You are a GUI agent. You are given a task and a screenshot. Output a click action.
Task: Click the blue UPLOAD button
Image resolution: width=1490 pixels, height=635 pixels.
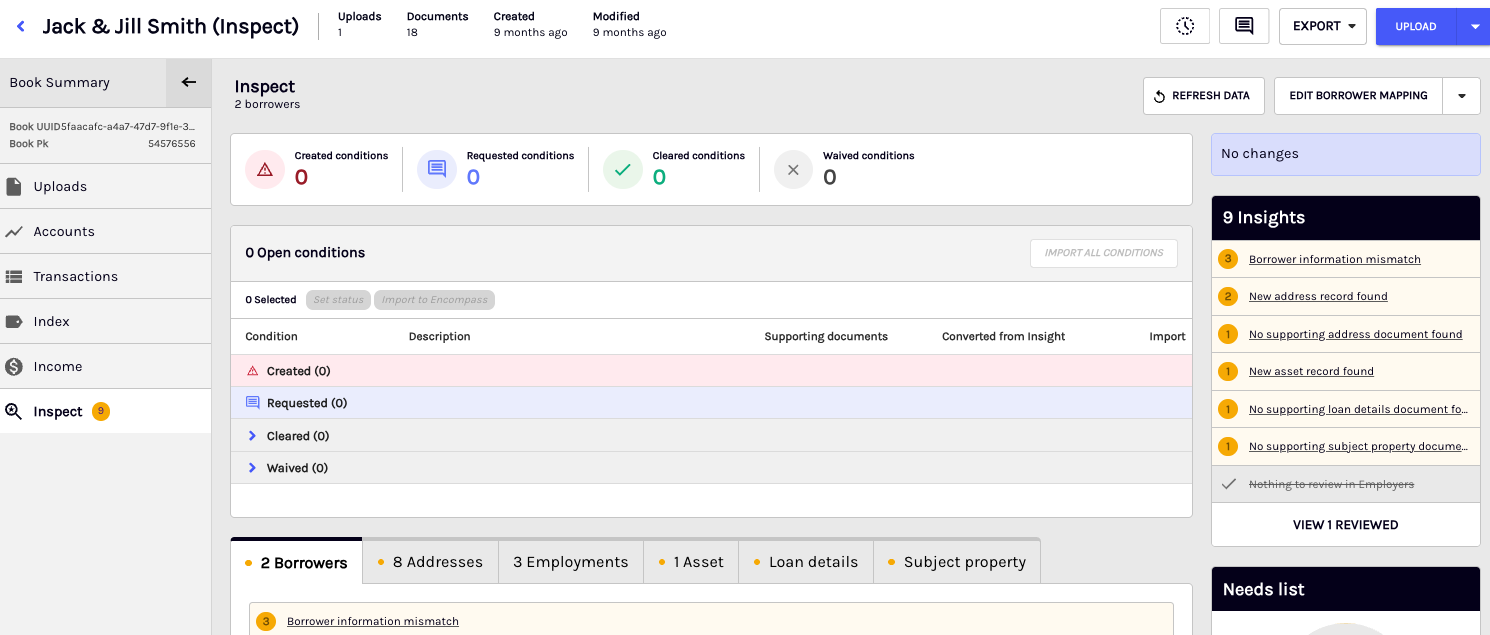pos(1416,27)
